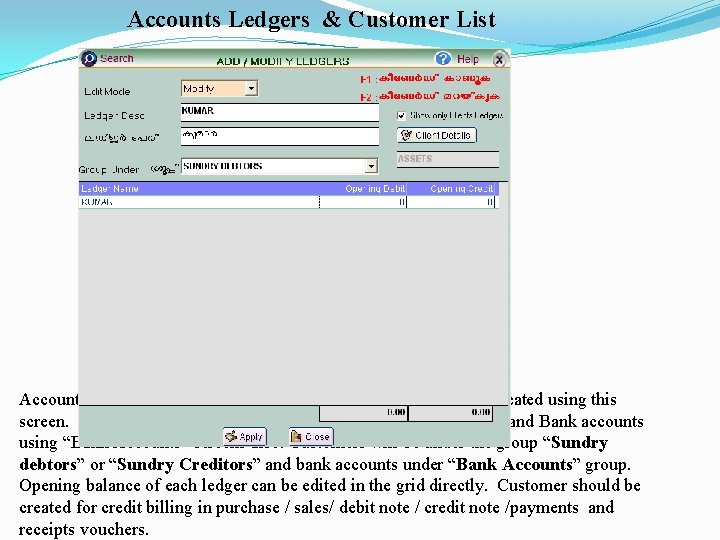Click the Malayalam ledger name input field

pos(280,136)
